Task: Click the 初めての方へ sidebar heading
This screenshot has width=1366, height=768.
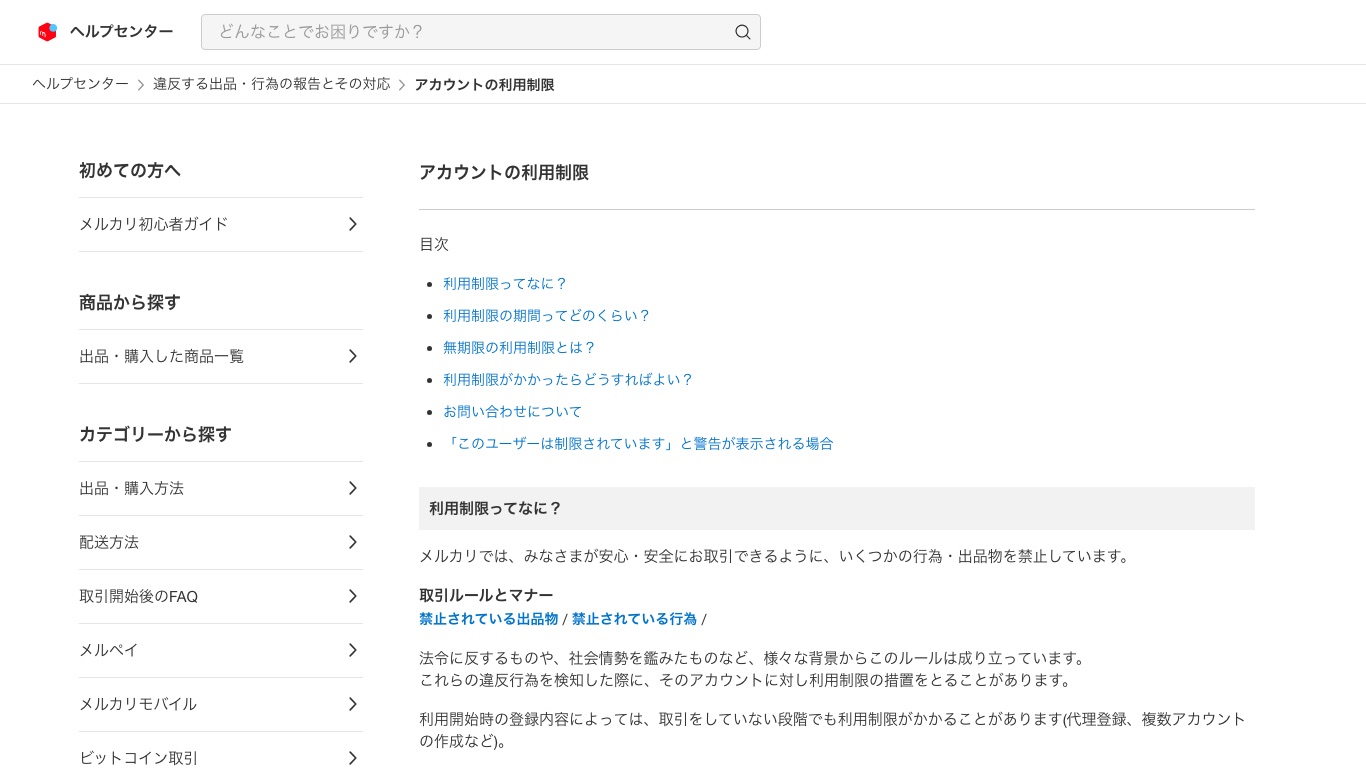Action: point(130,171)
